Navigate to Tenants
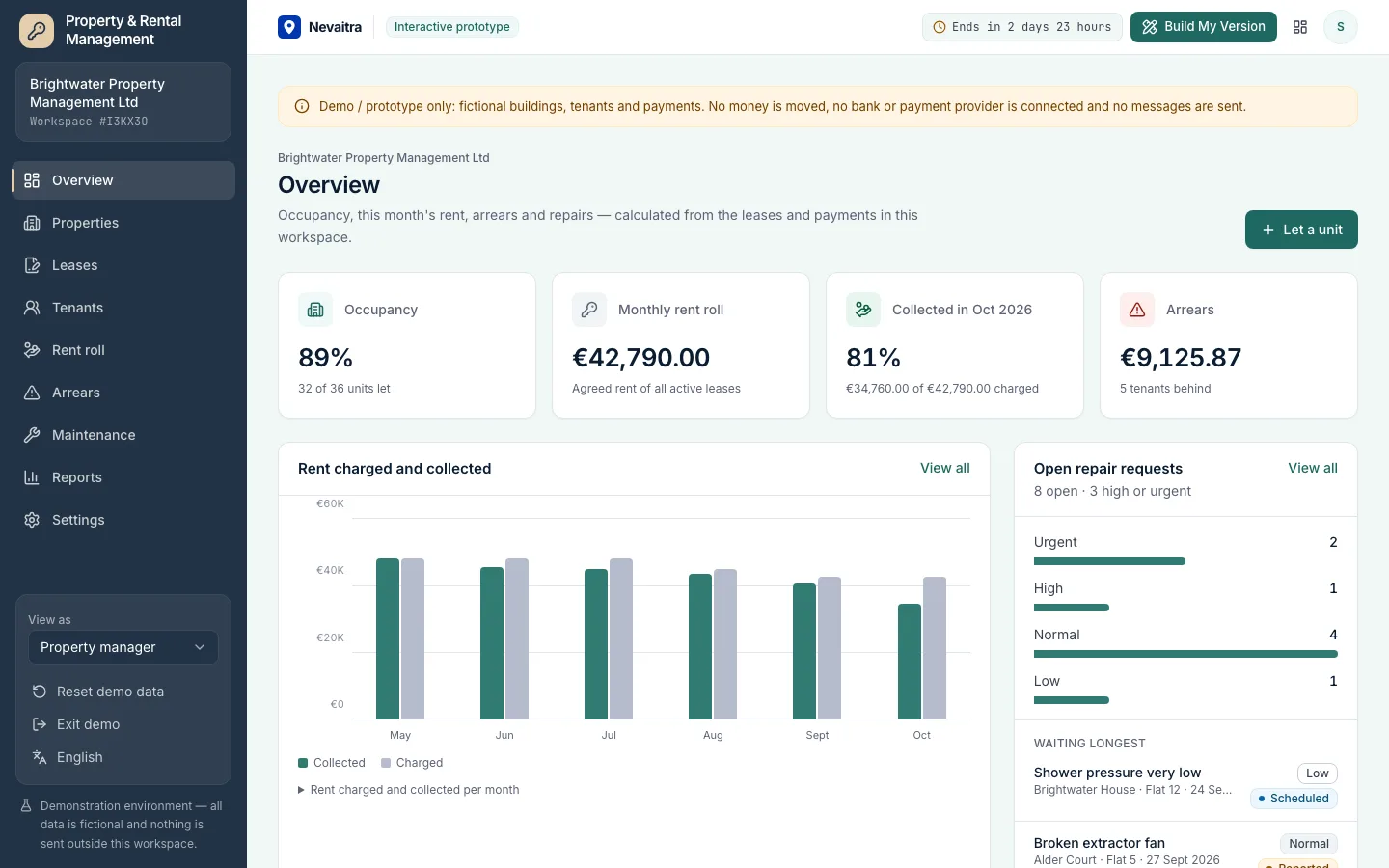This screenshot has width=1389, height=868. click(123, 308)
